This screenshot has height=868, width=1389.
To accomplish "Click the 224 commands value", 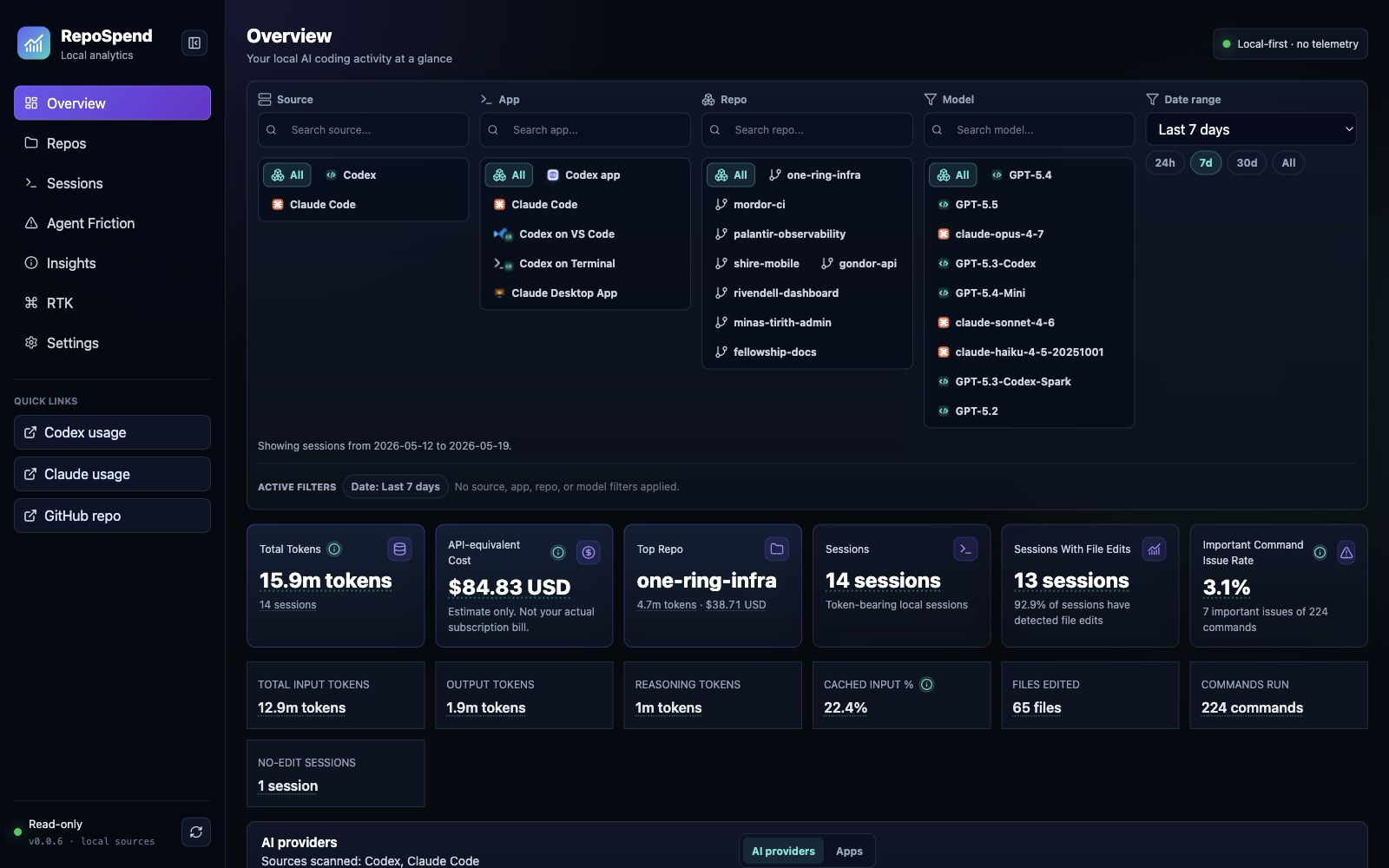I will (x=1252, y=707).
